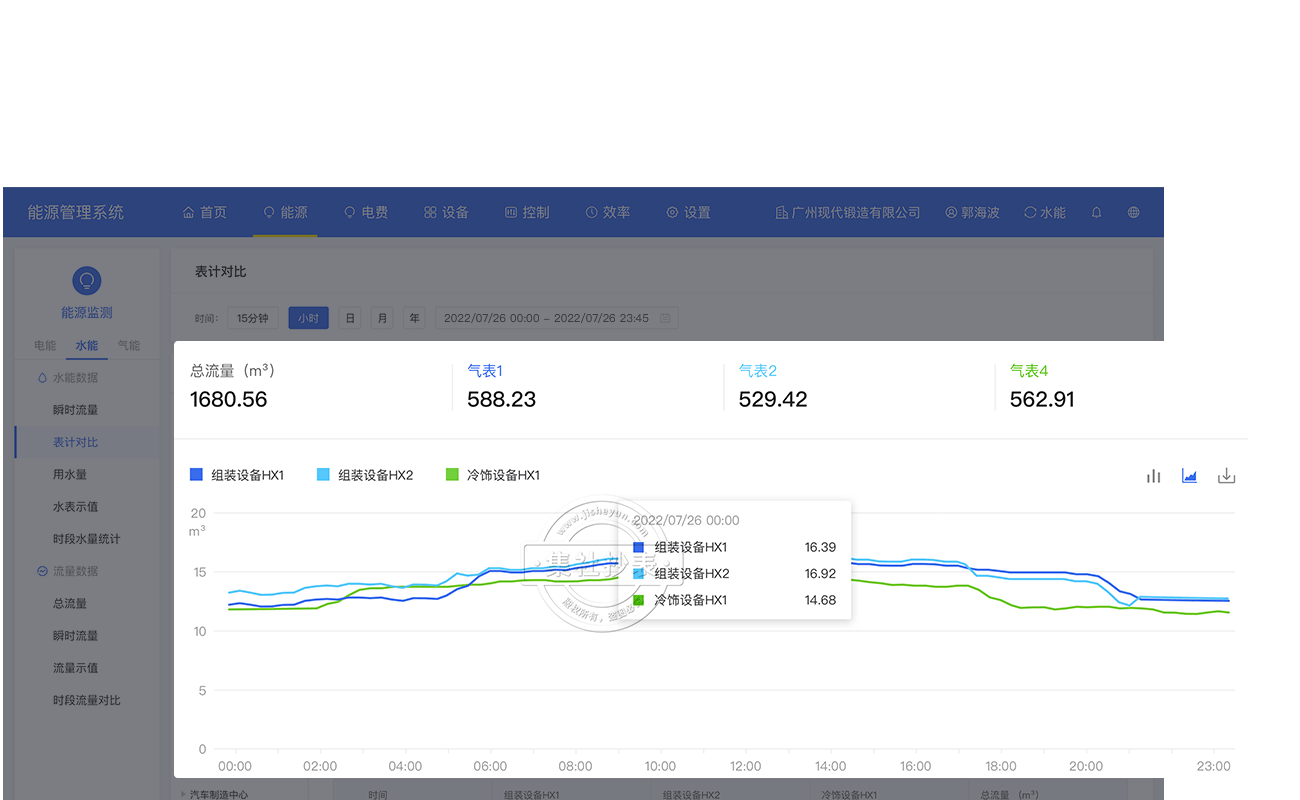The height and width of the screenshot is (800, 1300).
Task: Open 瞬时流量 under 水能数据
Action: click(x=75, y=410)
